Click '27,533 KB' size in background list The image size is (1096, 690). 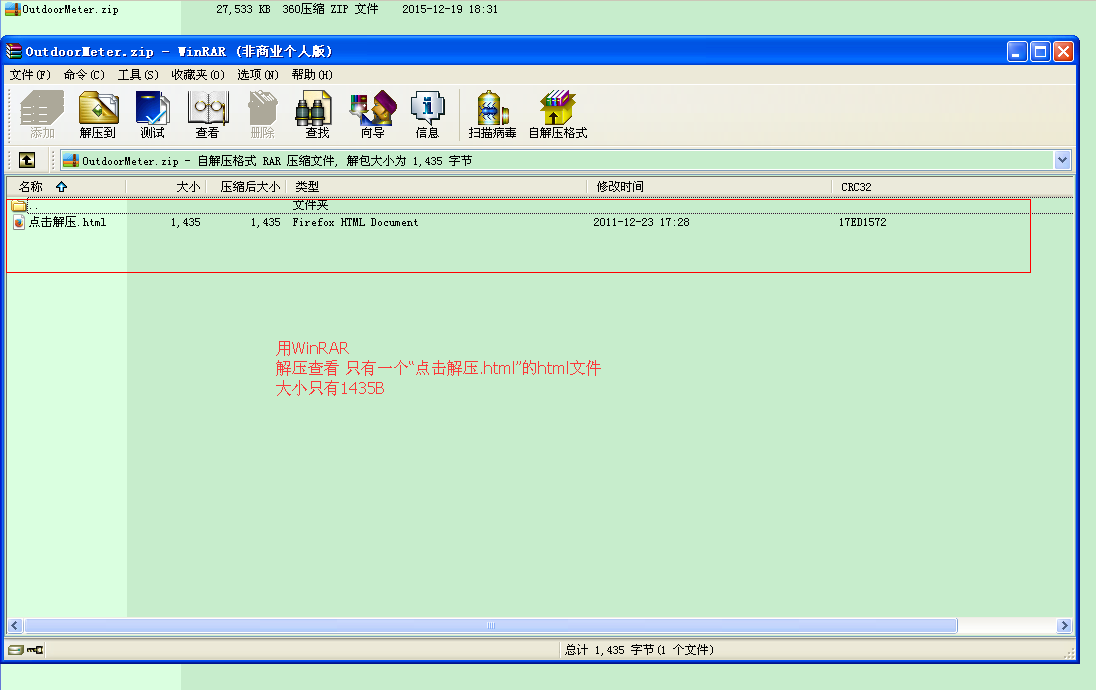tap(243, 9)
